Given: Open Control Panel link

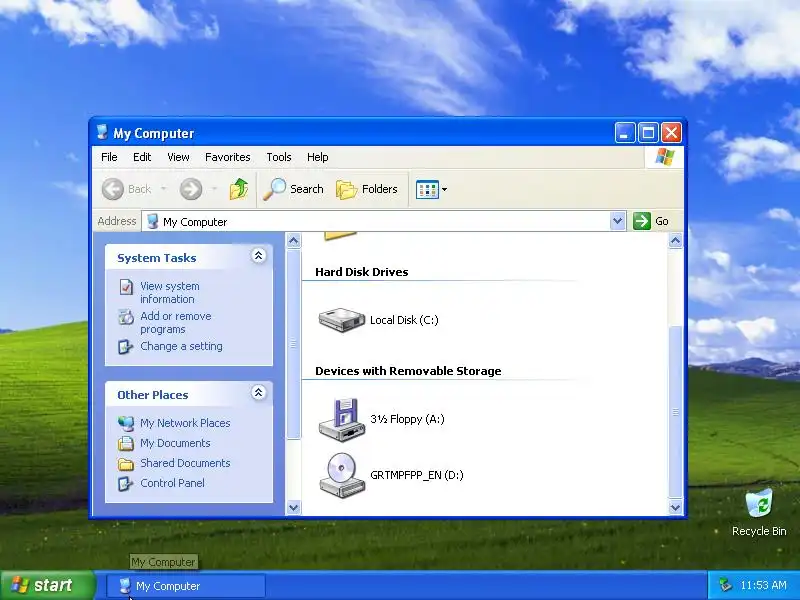Looking at the screenshot, I should point(172,483).
